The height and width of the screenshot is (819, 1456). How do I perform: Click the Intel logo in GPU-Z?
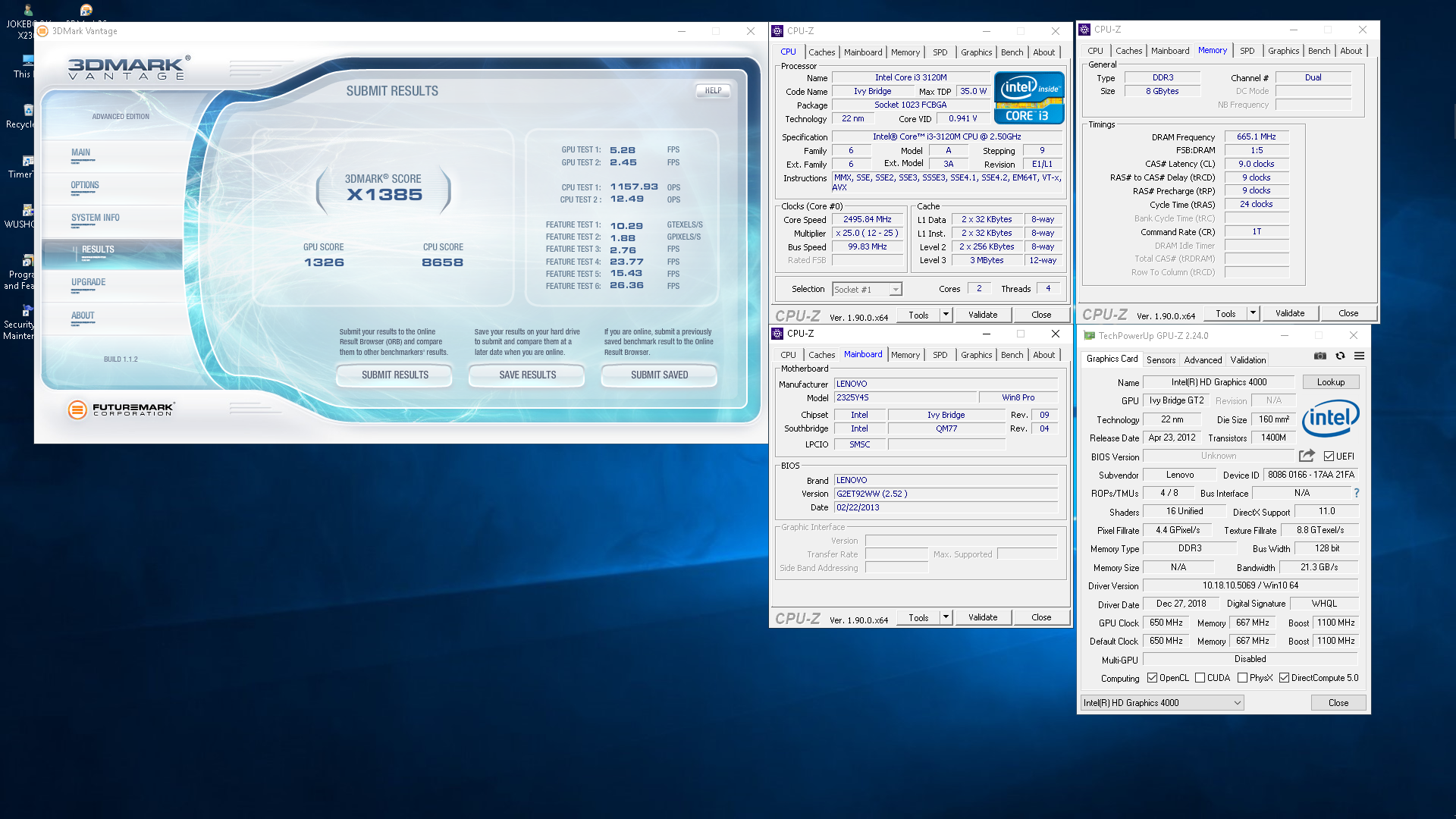[x=1331, y=418]
